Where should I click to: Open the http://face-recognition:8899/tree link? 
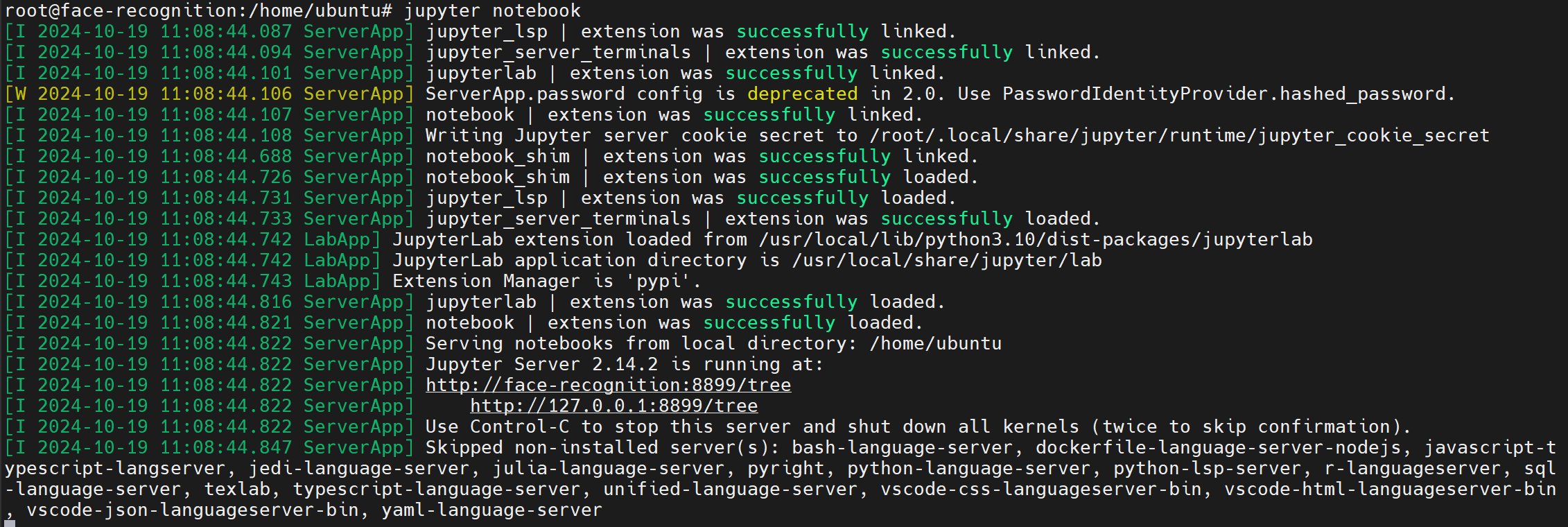pos(608,386)
